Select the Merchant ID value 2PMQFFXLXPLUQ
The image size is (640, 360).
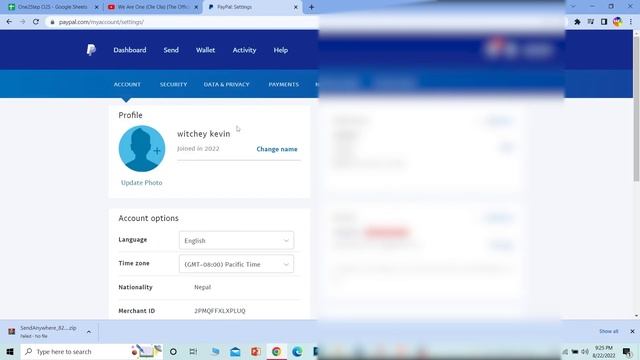click(220, 311)
